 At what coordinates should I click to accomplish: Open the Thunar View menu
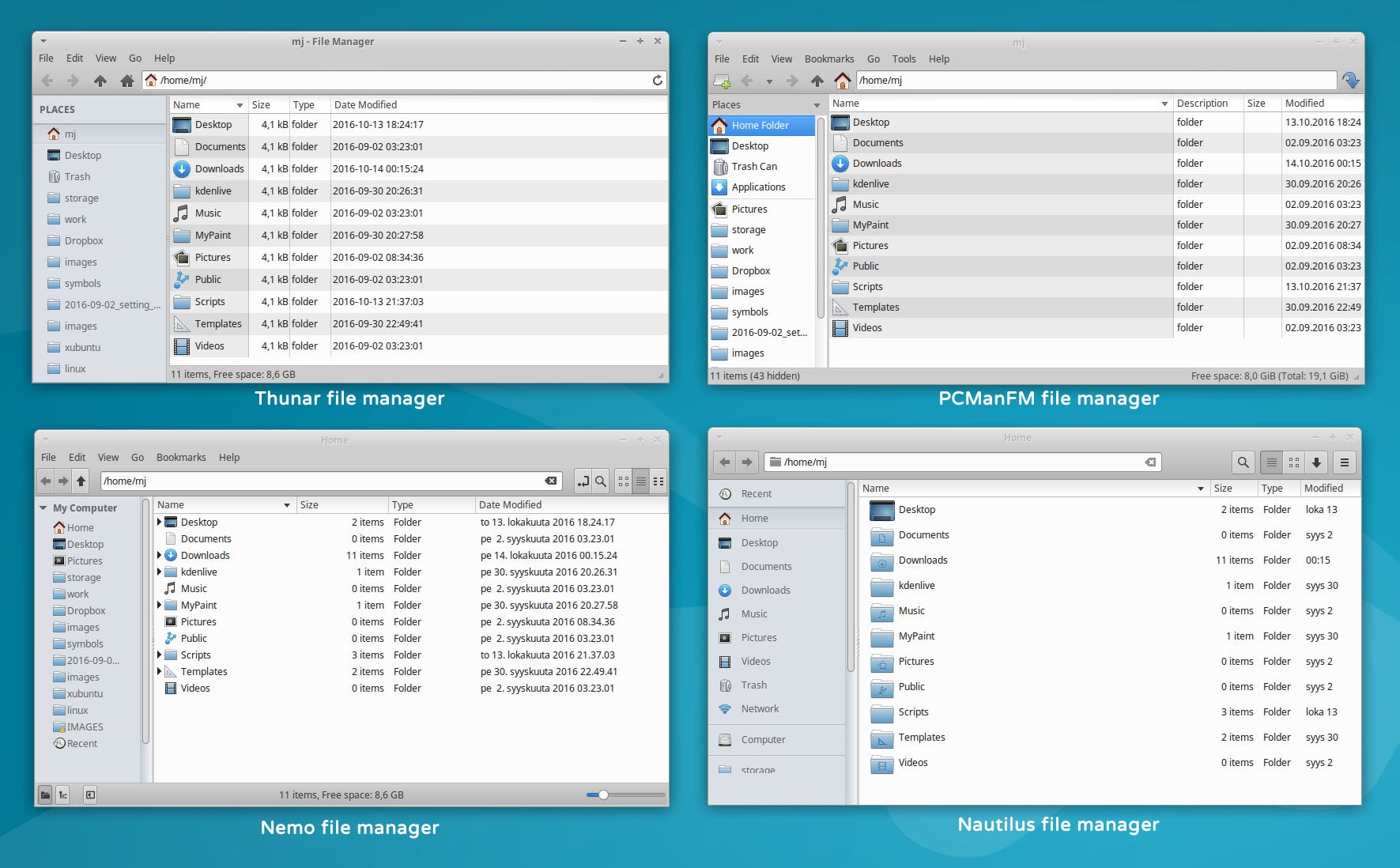[x=106, y=58]
